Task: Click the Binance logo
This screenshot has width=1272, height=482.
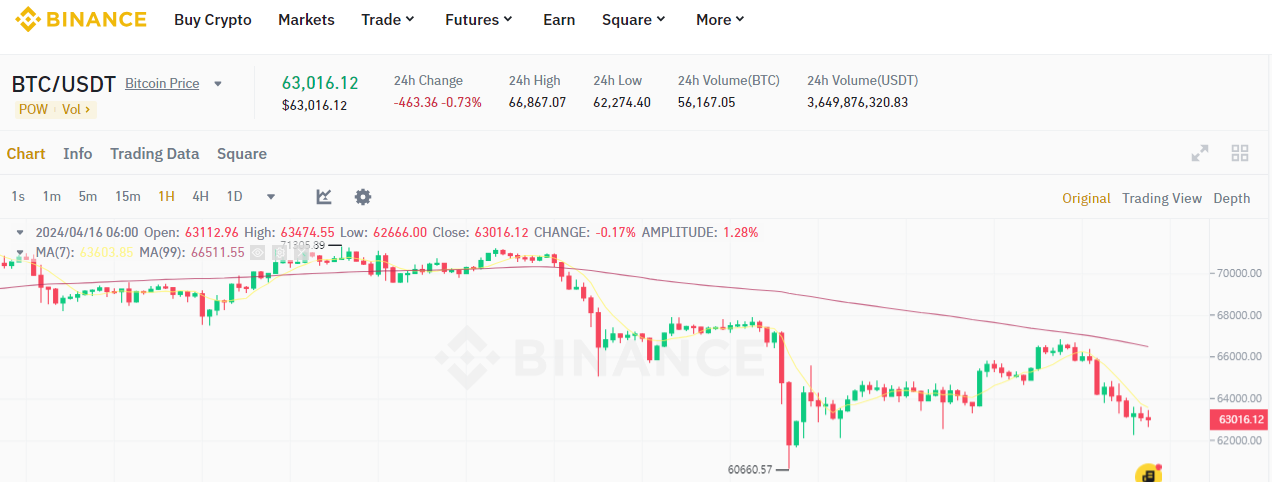Action: pyautogui.click(x=80, y=19)
